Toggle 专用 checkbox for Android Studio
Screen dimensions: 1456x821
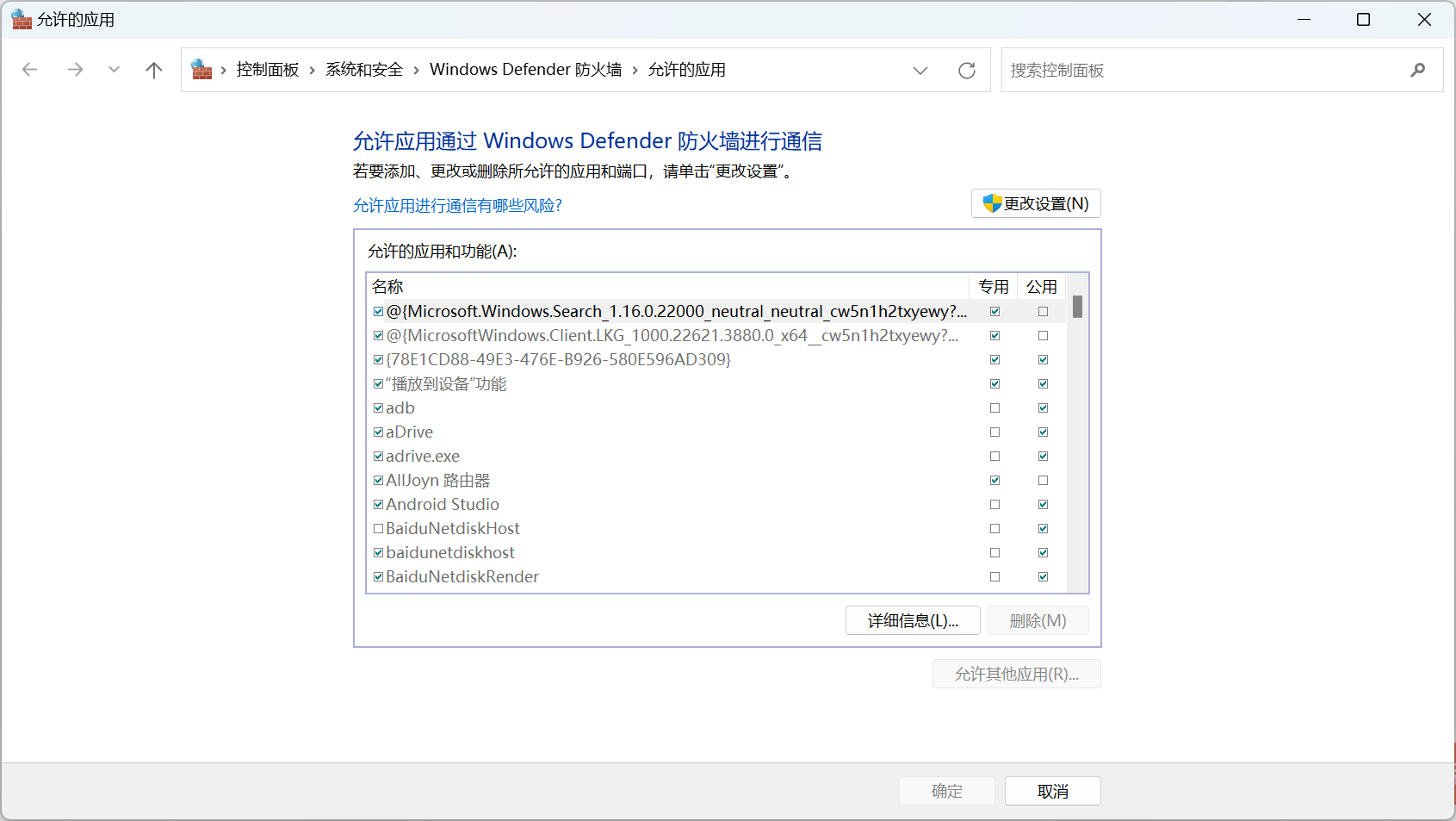click(x=994, y=505)
